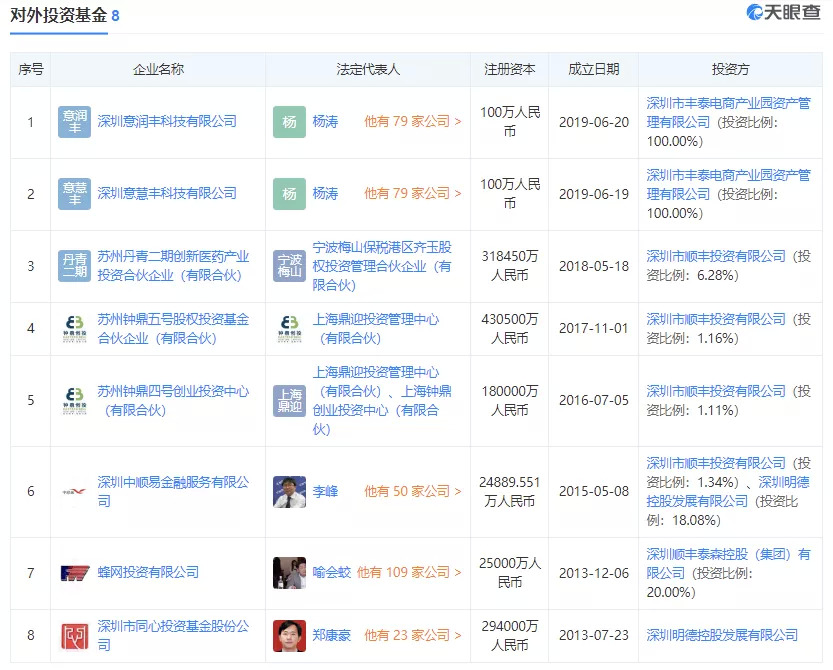Click capital cell 24889.551万人民币
This screenshot has height=670, width=833.
(x=509, y=491)
